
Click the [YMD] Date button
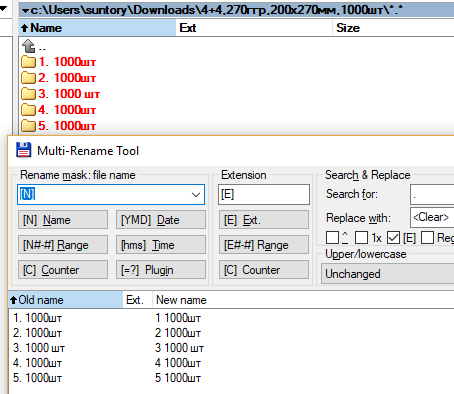tap(161, 220)
